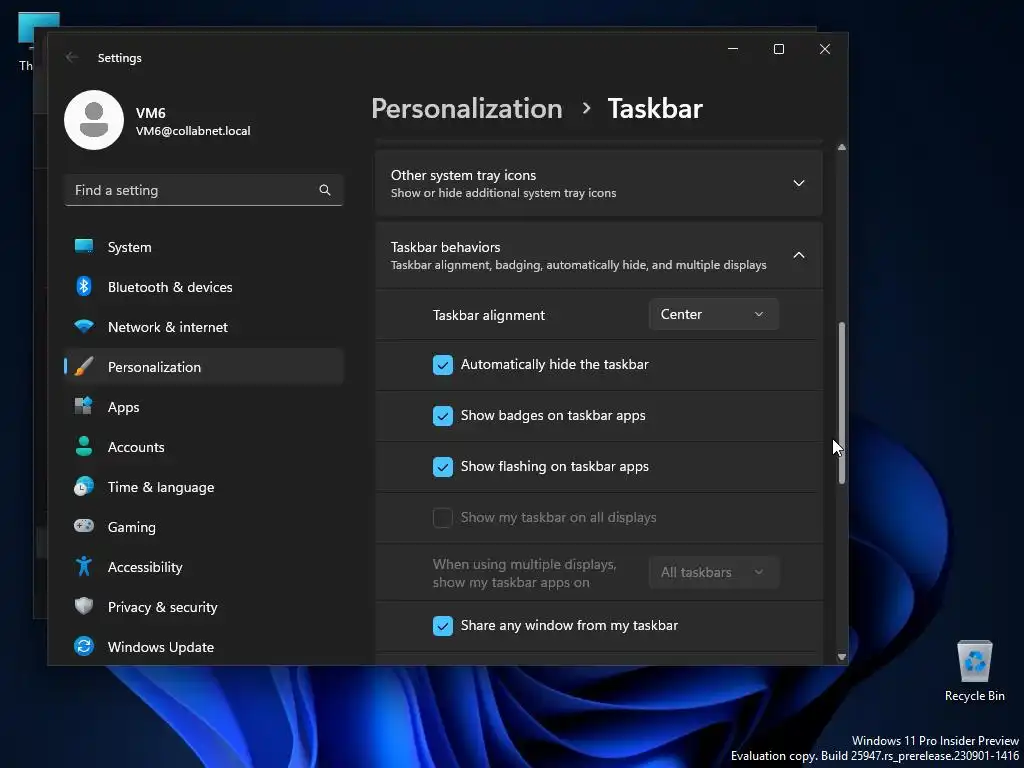Click the Find a setting search box

[204, 190]
